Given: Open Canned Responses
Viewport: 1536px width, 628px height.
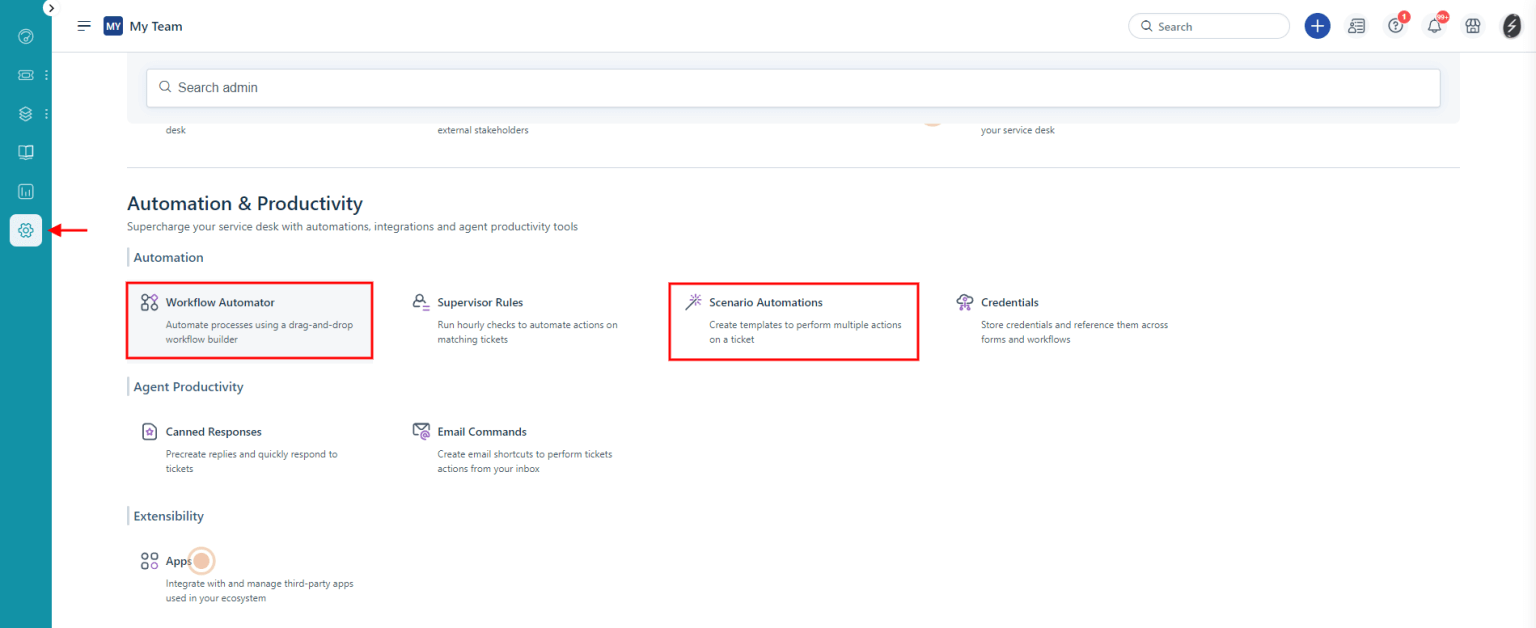Looking at the screenshot, I should 213,432.
